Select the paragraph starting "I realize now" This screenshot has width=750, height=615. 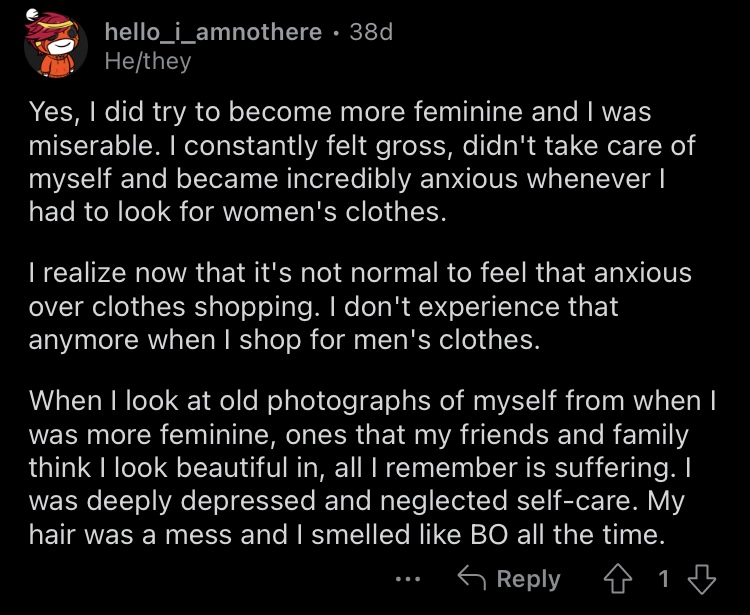coord(360,306)
